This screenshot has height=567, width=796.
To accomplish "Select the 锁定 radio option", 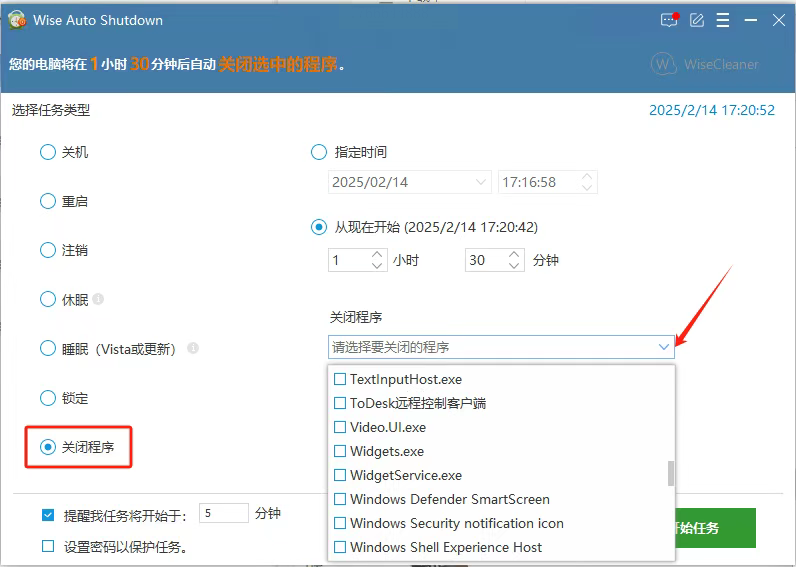I will coord(48,398).
